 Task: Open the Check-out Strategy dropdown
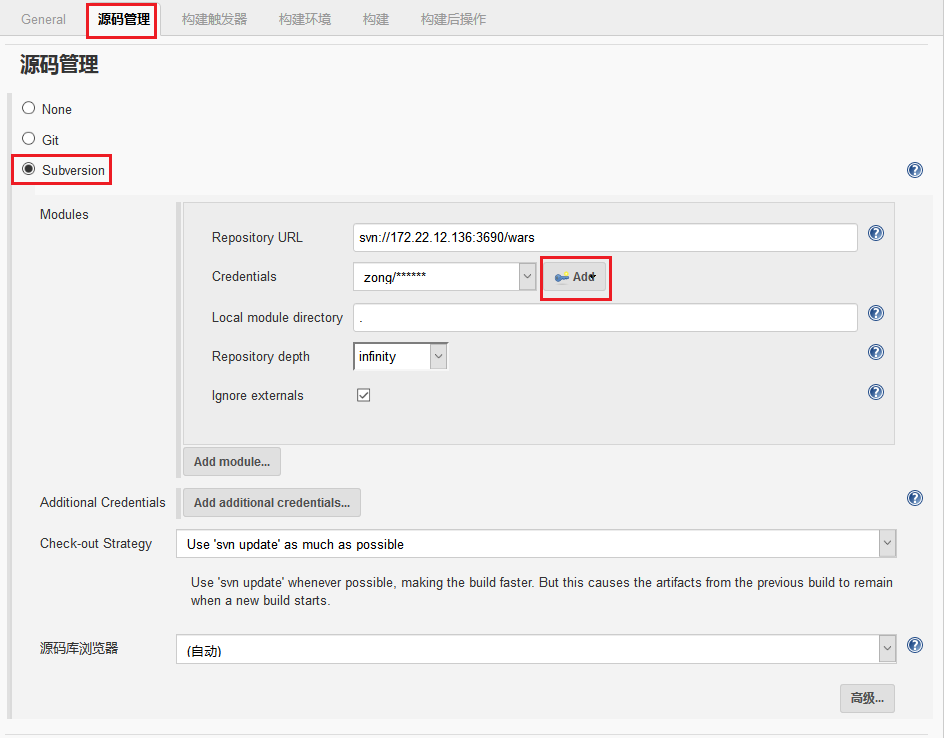[x=536, y=544]
